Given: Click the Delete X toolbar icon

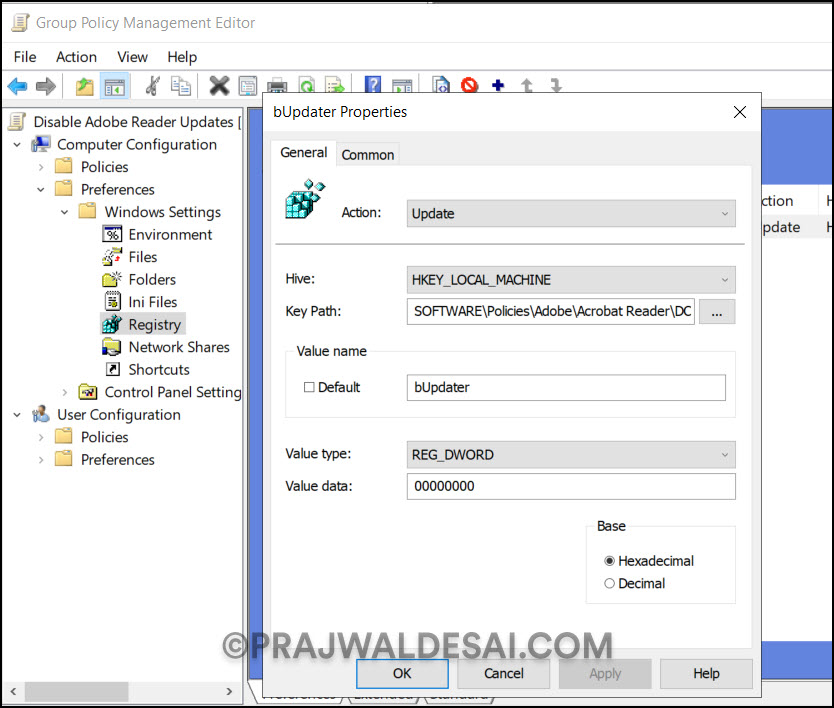Looking at the screenshot, I should coord(219,85).
